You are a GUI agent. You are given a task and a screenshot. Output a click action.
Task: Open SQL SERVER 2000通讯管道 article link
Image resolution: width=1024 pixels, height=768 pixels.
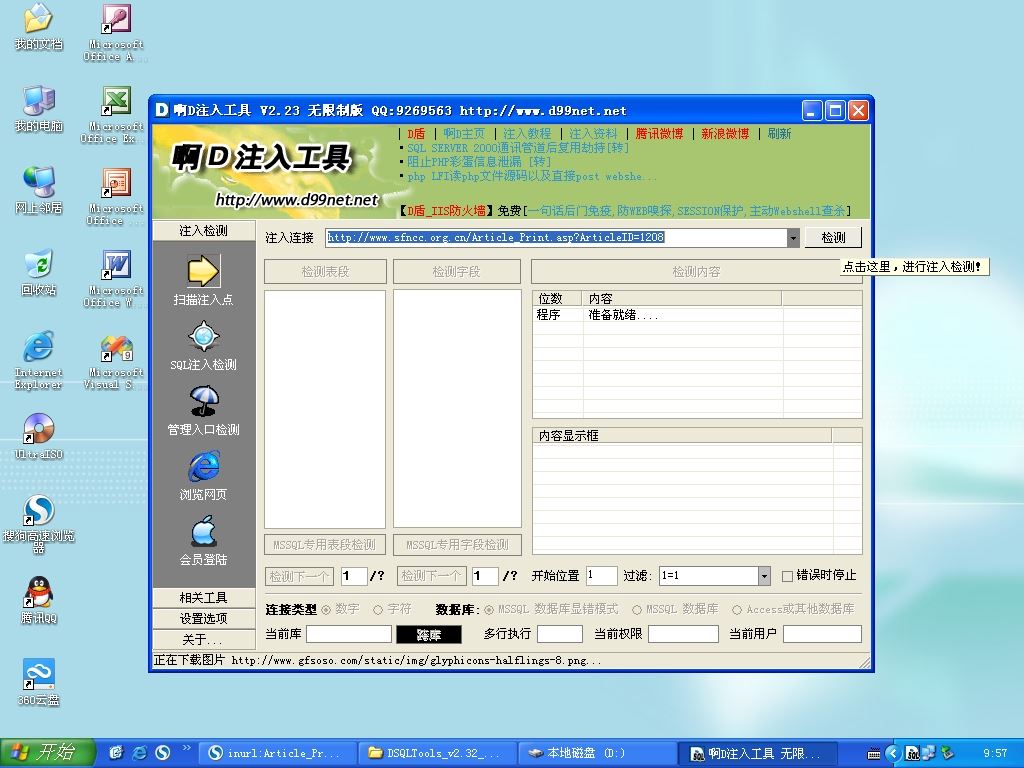[518, 148]
